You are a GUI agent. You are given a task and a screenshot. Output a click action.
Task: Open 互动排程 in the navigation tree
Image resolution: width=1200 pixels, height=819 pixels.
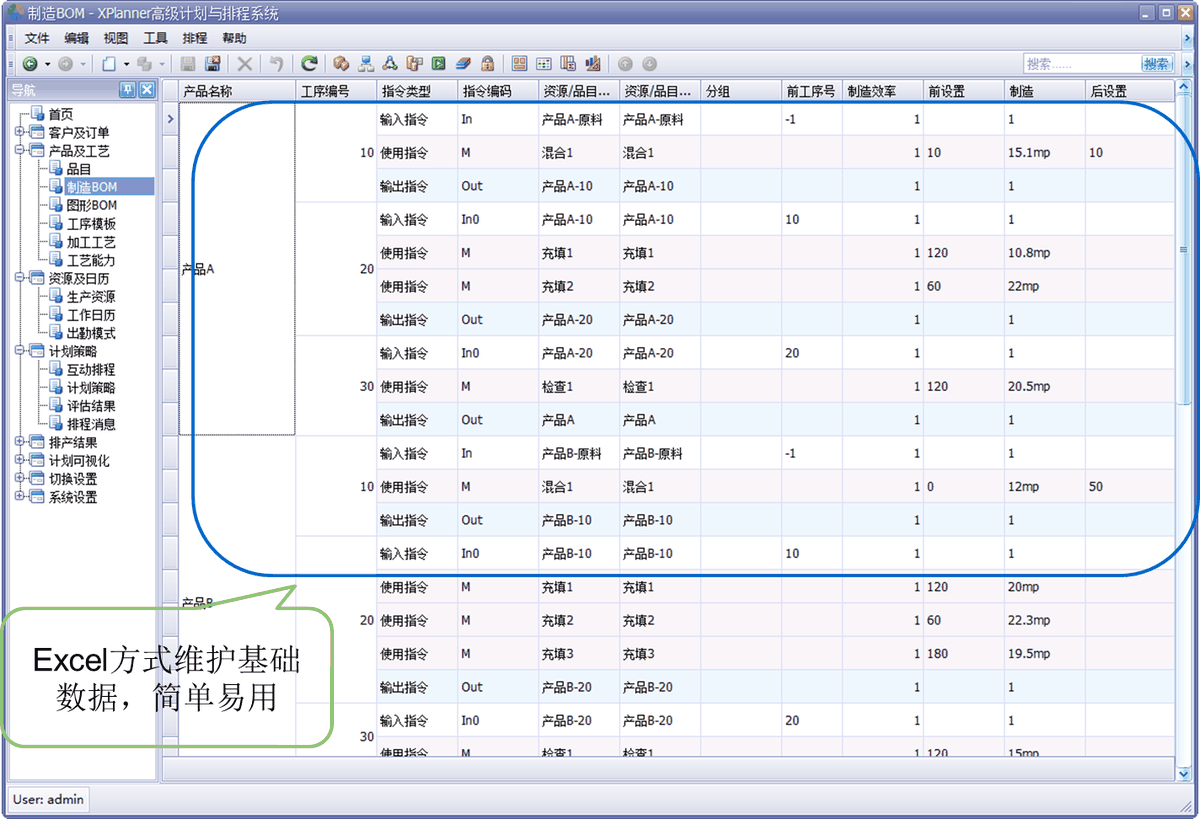(91, 369)
